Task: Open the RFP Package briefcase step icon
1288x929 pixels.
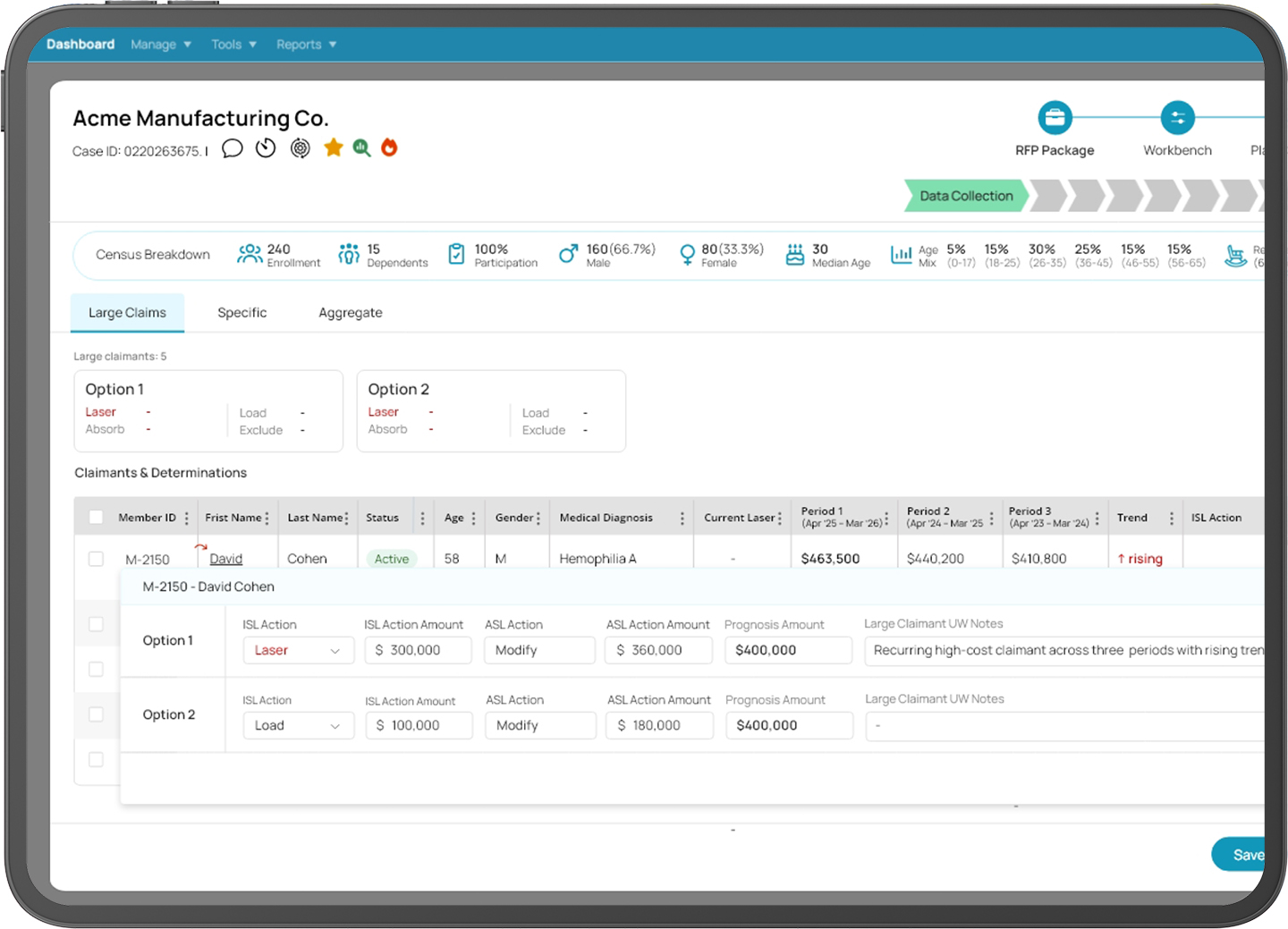Action: pos(1055,117)
